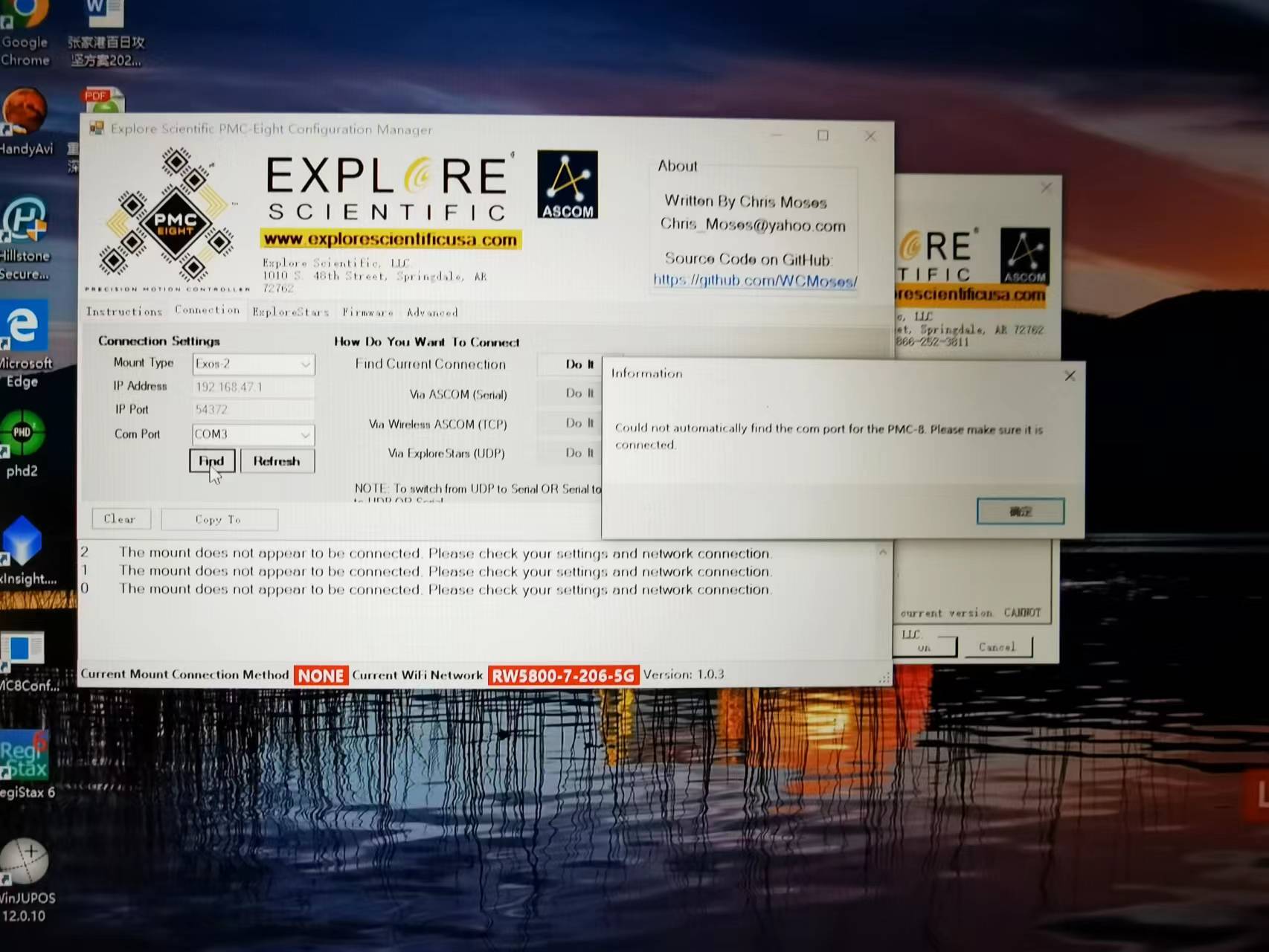Click the IP Port input field
The image size is (1269, 952).
tap(253, 410)
